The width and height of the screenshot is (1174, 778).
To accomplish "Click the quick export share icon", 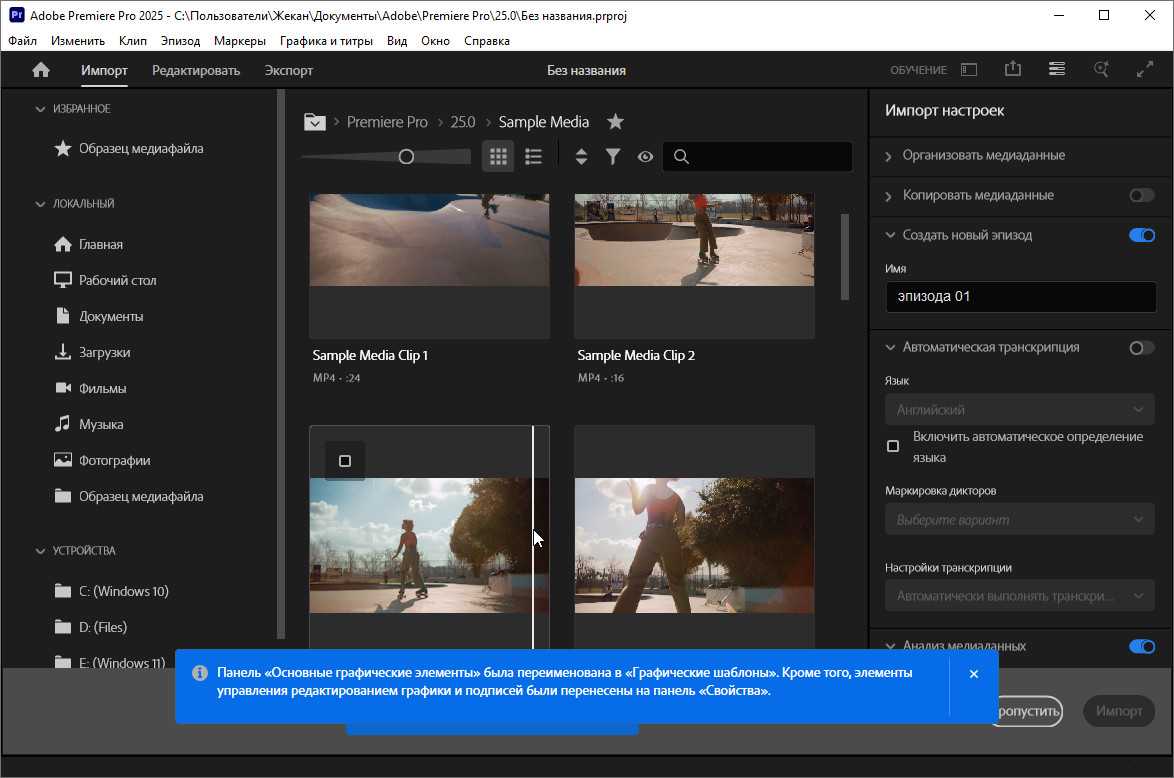I will tap(1013, 70).
